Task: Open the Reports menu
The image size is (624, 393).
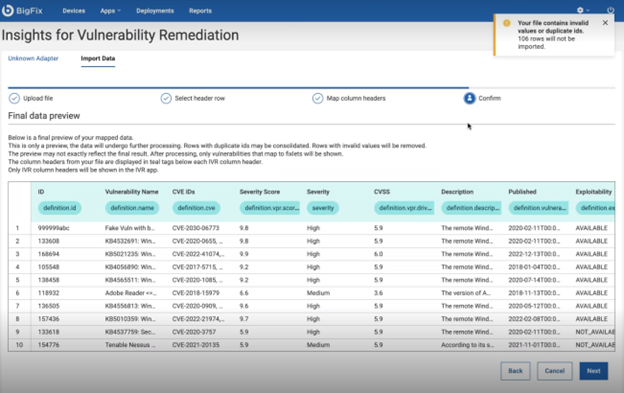Action: [200, 11]
